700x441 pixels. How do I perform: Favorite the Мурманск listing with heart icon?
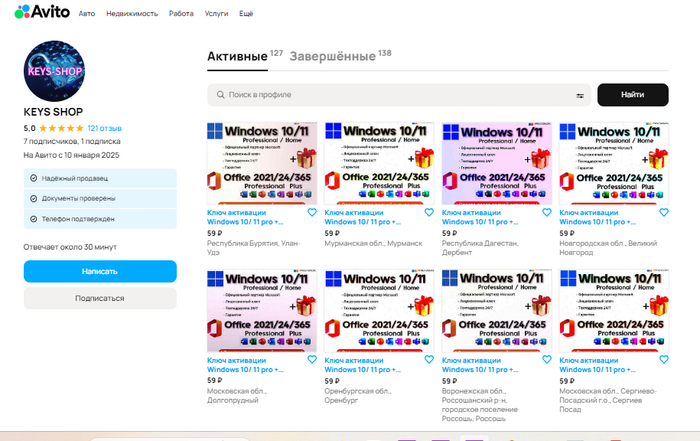point(430,213)
